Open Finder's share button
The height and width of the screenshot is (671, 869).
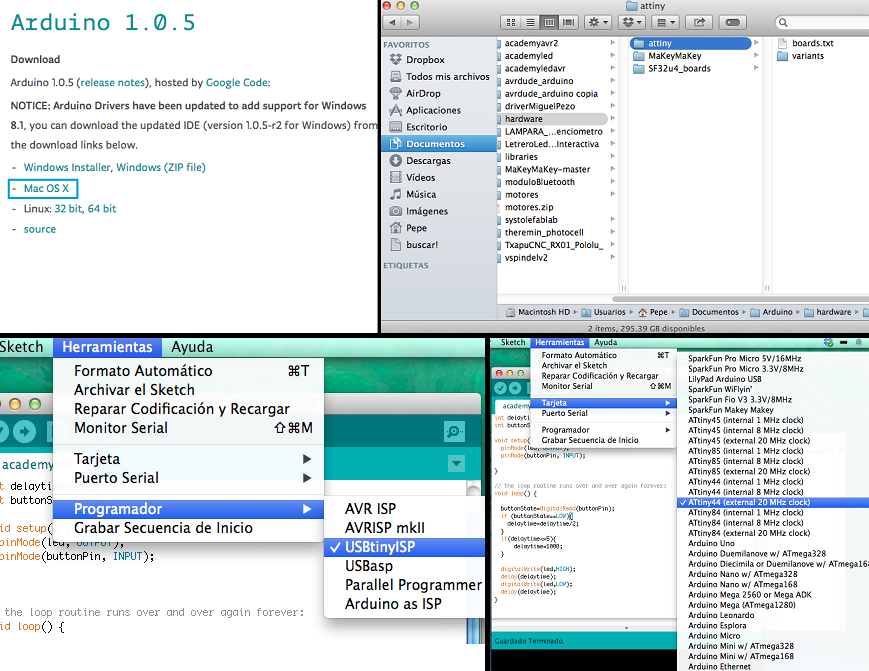click(x=699, y=23)
